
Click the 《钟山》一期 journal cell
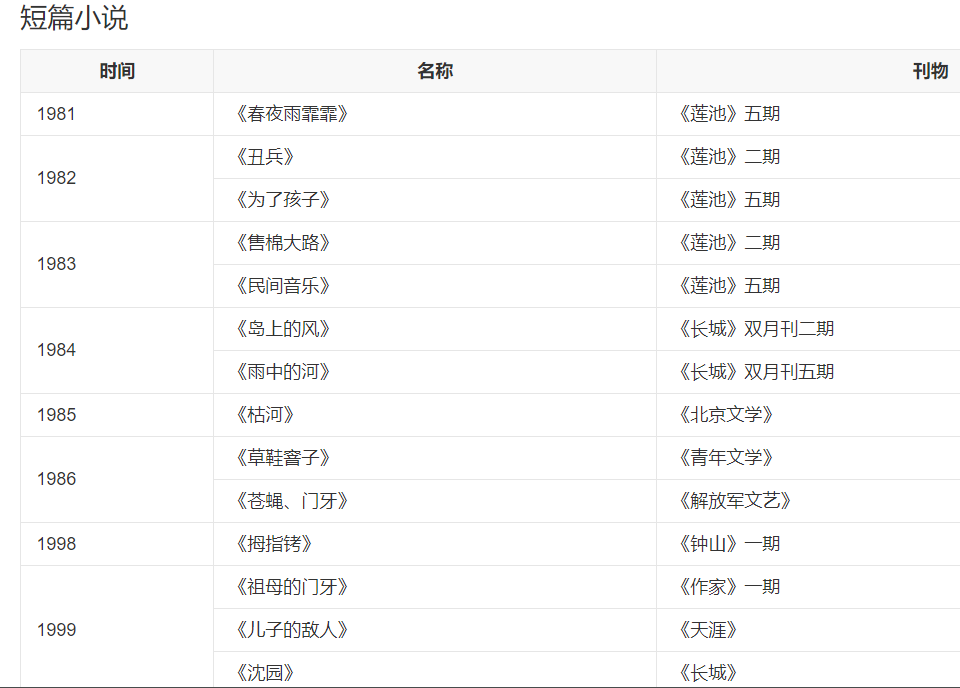pos(728,544)
